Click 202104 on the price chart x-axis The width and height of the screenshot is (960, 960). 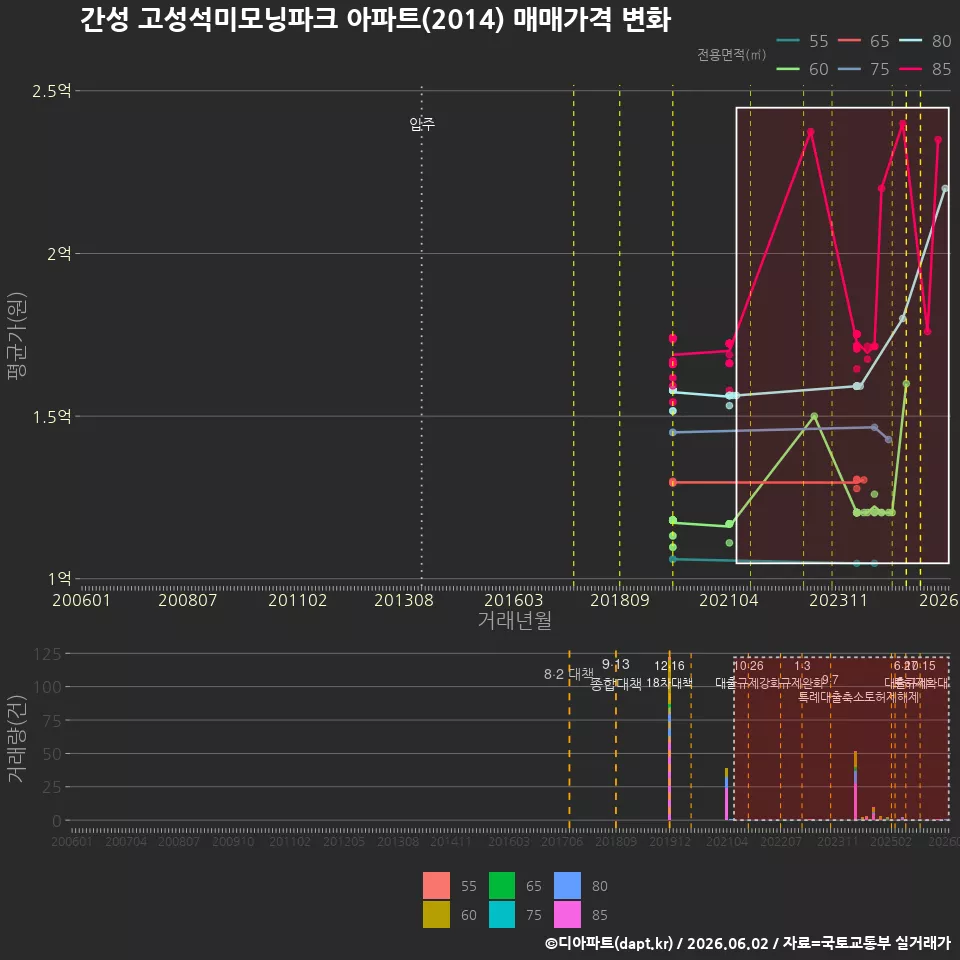click(729, 600)
